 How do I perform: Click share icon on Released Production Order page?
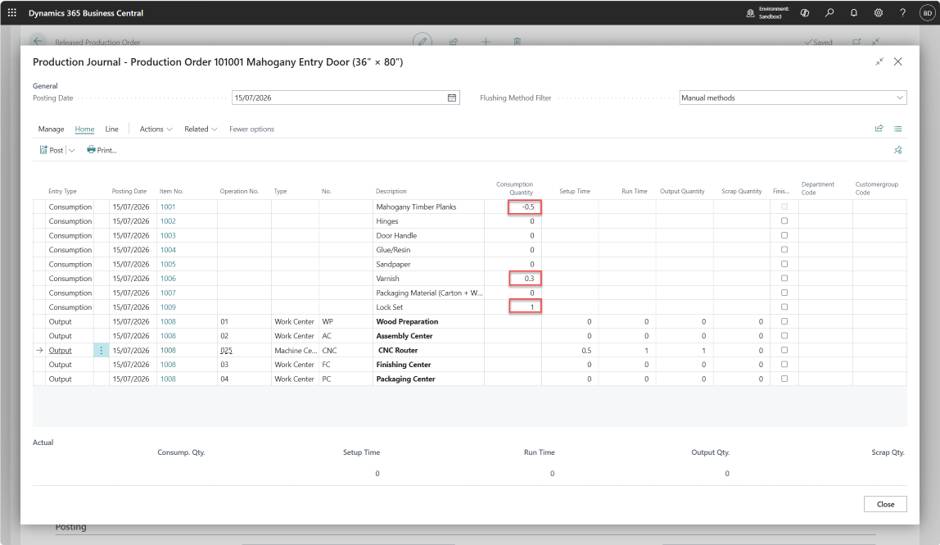(x=454, y=41)
